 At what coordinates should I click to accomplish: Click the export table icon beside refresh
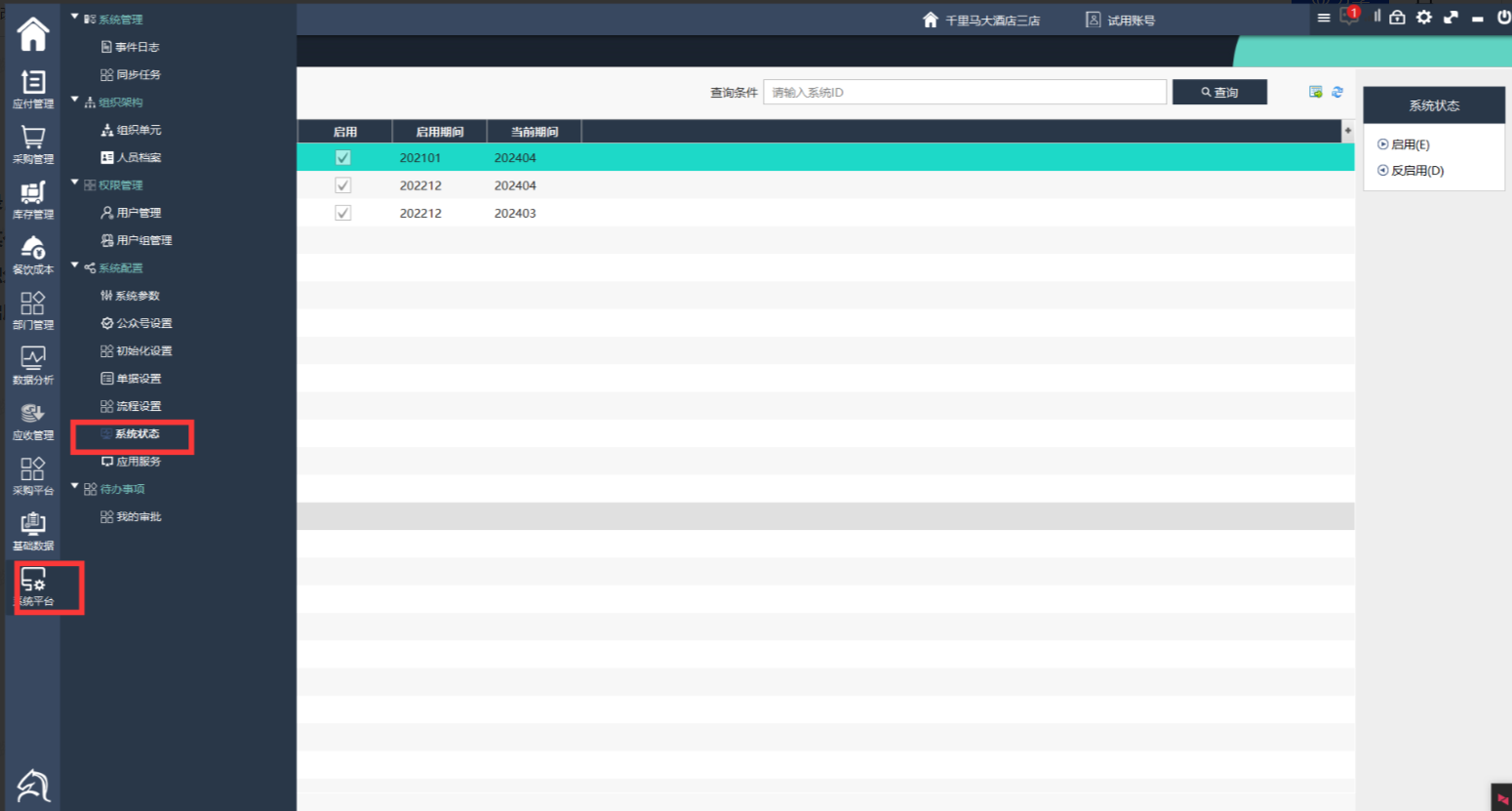pyautogui.click(x=1315, y=92)
